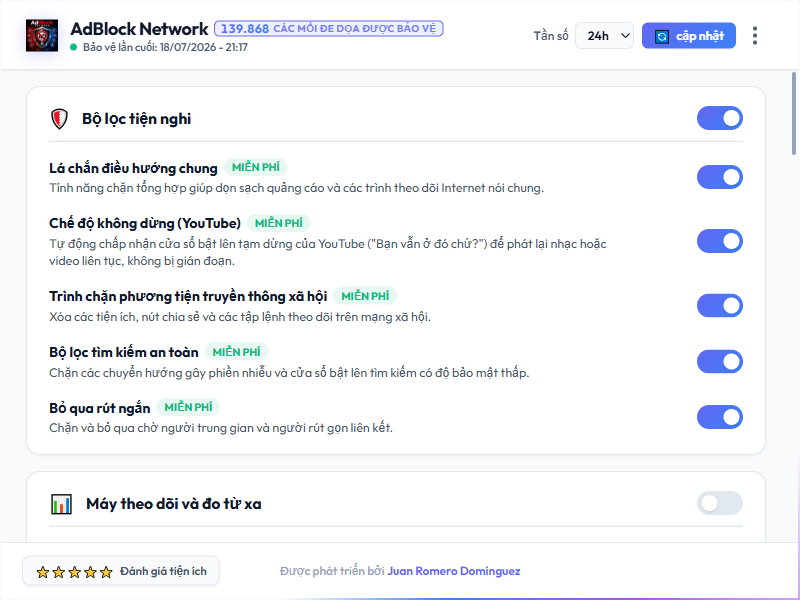Click the bar chart icon beside Máy theo dõi
The height and width of the screenshot is (600, 800).
coord(61,504)
